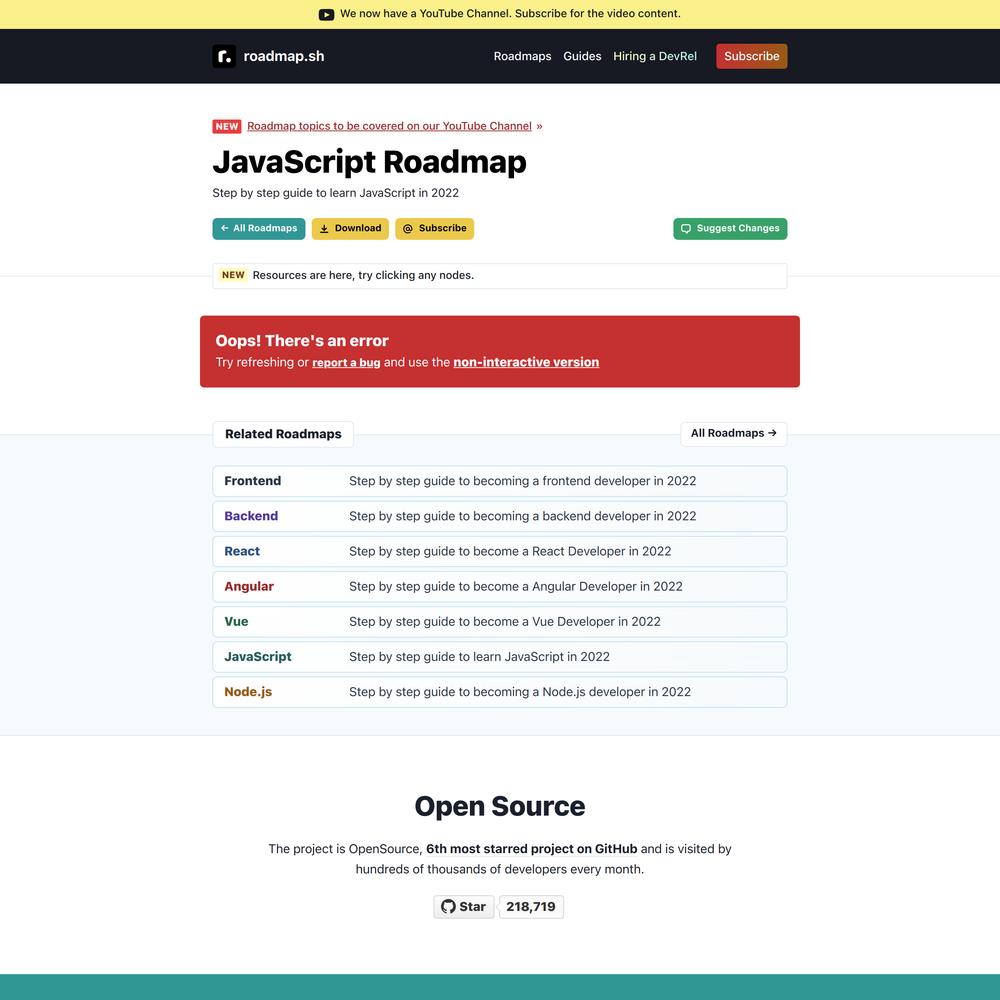Click the frontend developer in 2022 description

522,482
